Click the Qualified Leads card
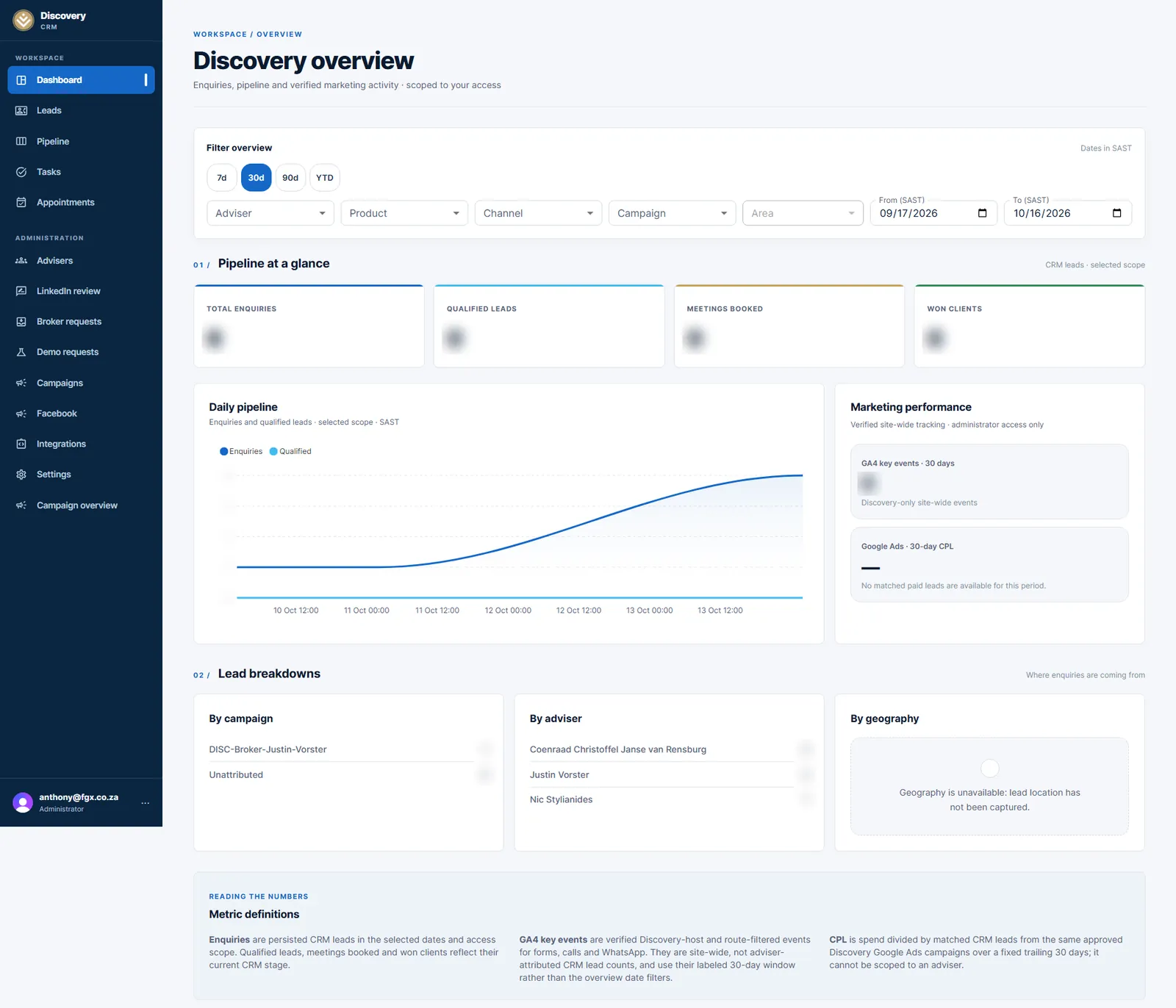This screenshot has height=1008, width=1176. pyautogui.click(x=549, y=326)
